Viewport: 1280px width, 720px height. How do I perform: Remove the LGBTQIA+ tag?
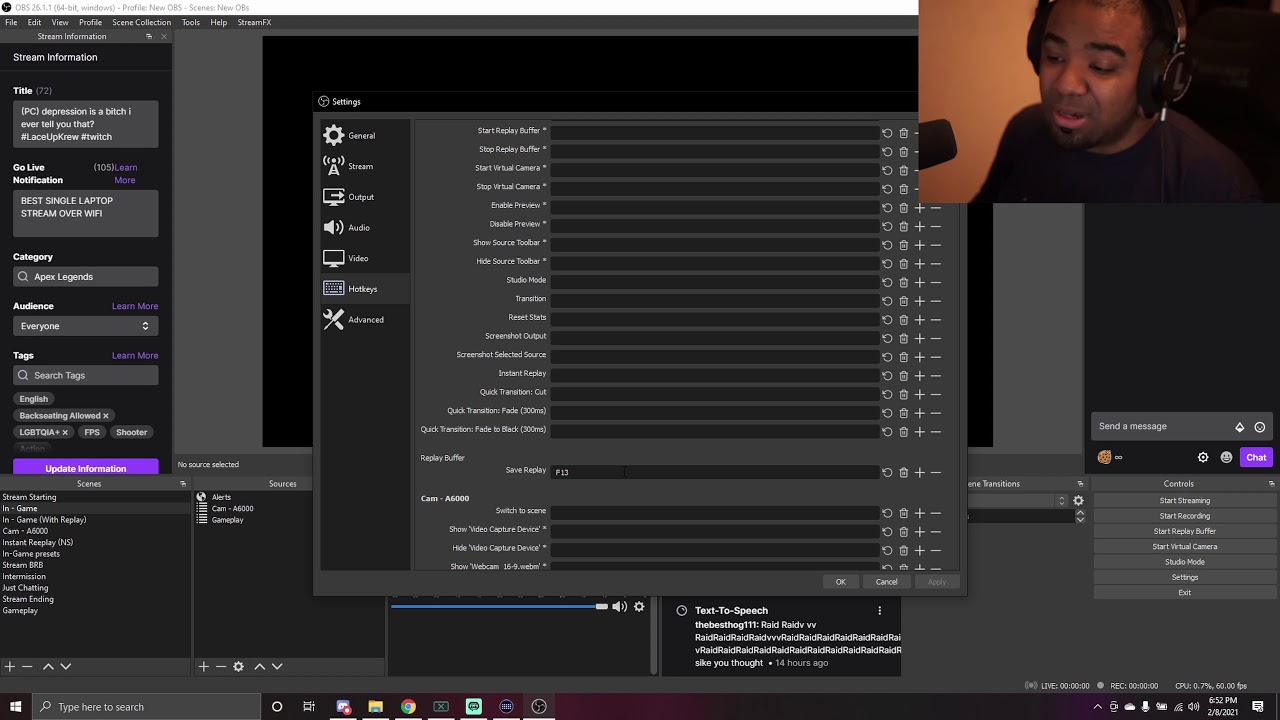(x=65, y=433)
